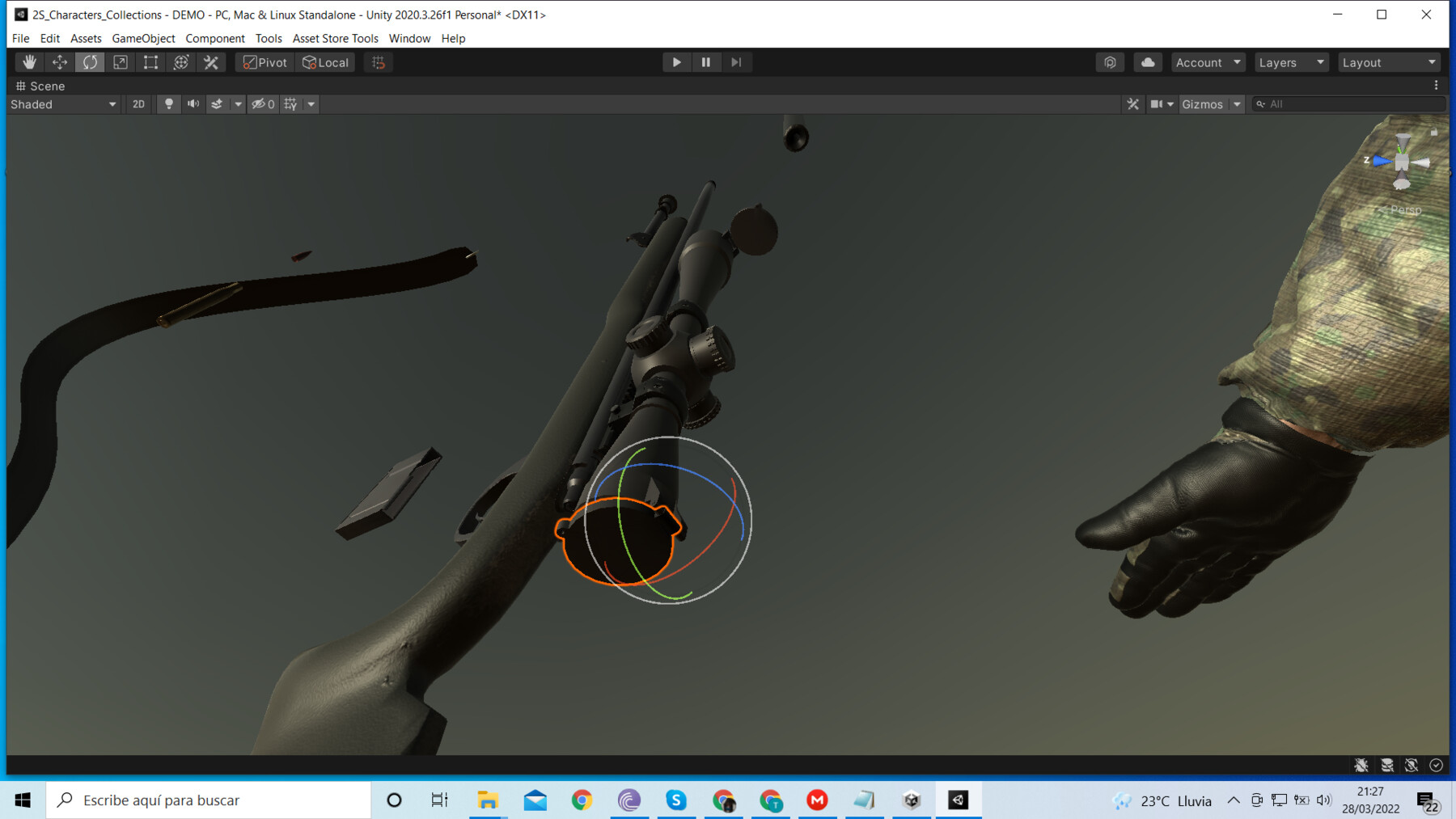Click the Gizmos button
Image resolution: width=1456 pixels, height=819 pixels.
[1203, 104]
